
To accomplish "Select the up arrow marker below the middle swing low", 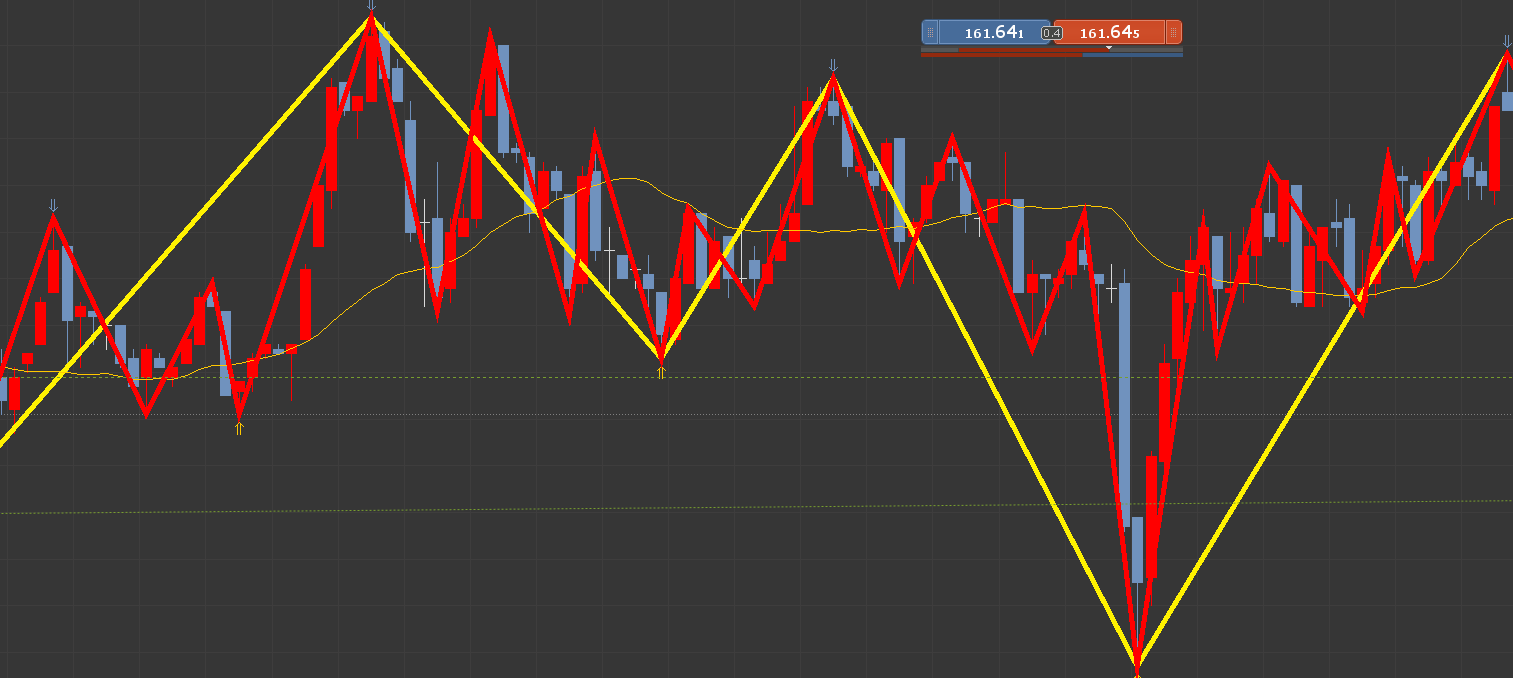I will pyautogui.click(x=660, y=373).
